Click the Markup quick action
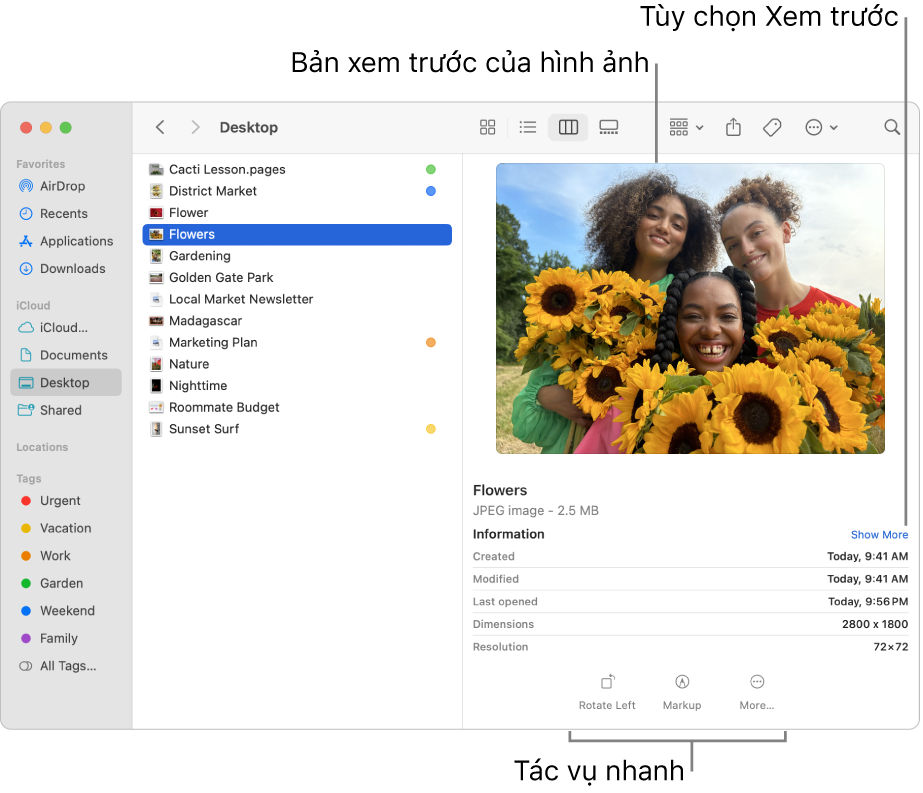 coord(681,693)
